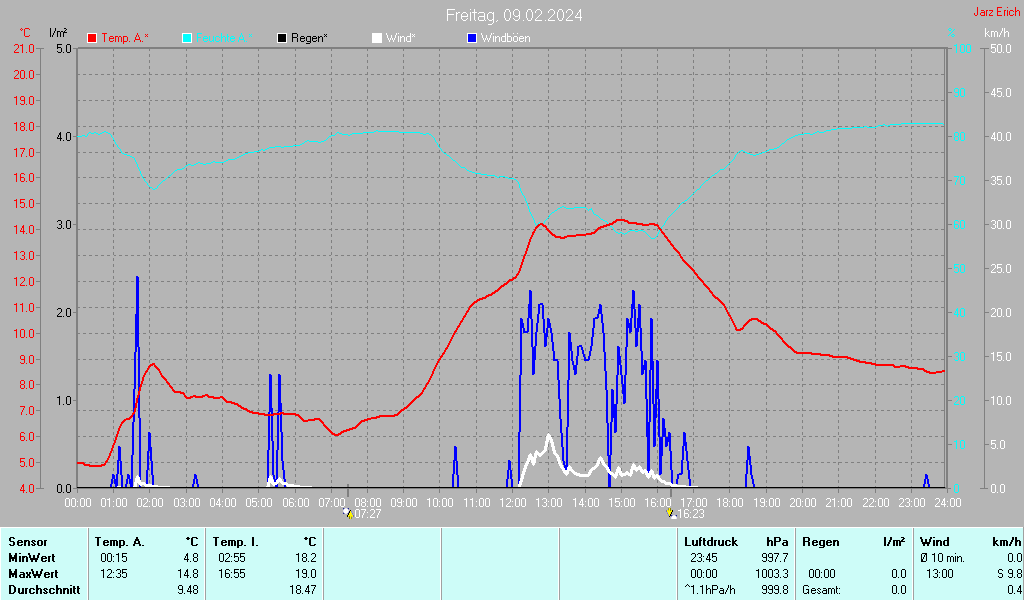
Task: Click the red Temp. A. legend swatch
Action: pos(93,38)
